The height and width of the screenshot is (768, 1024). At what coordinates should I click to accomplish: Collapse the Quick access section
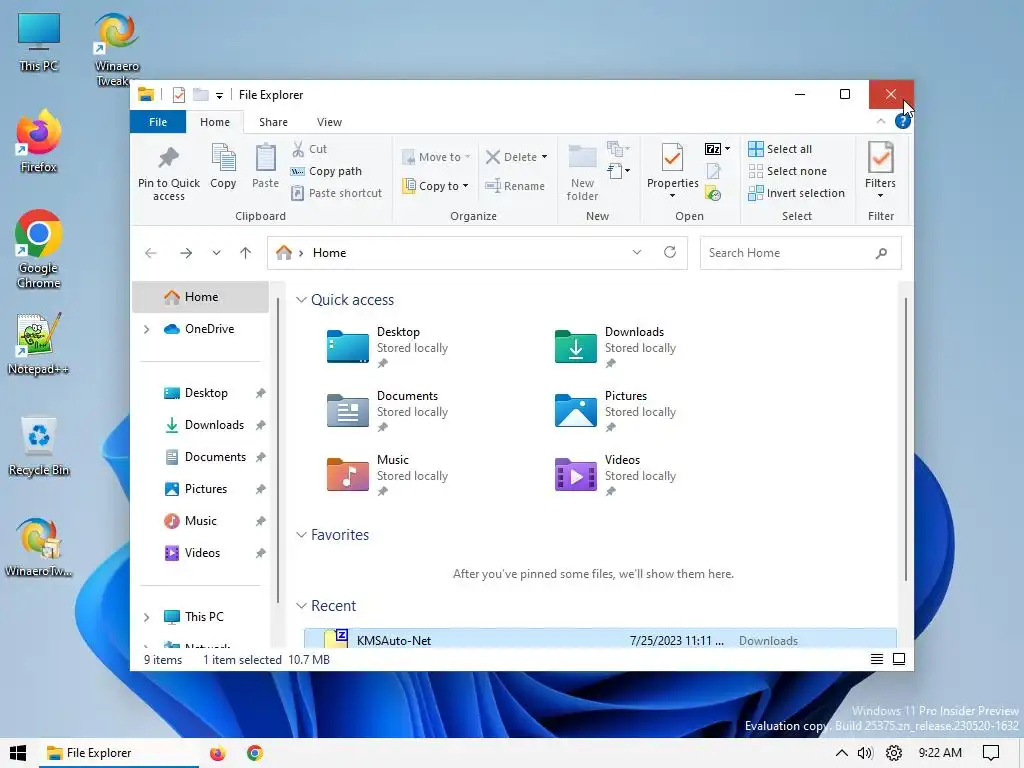(301, 300)
